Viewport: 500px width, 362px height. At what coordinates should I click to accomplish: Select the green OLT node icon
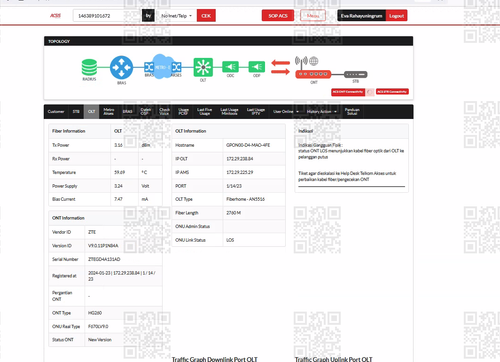[203, 67]
